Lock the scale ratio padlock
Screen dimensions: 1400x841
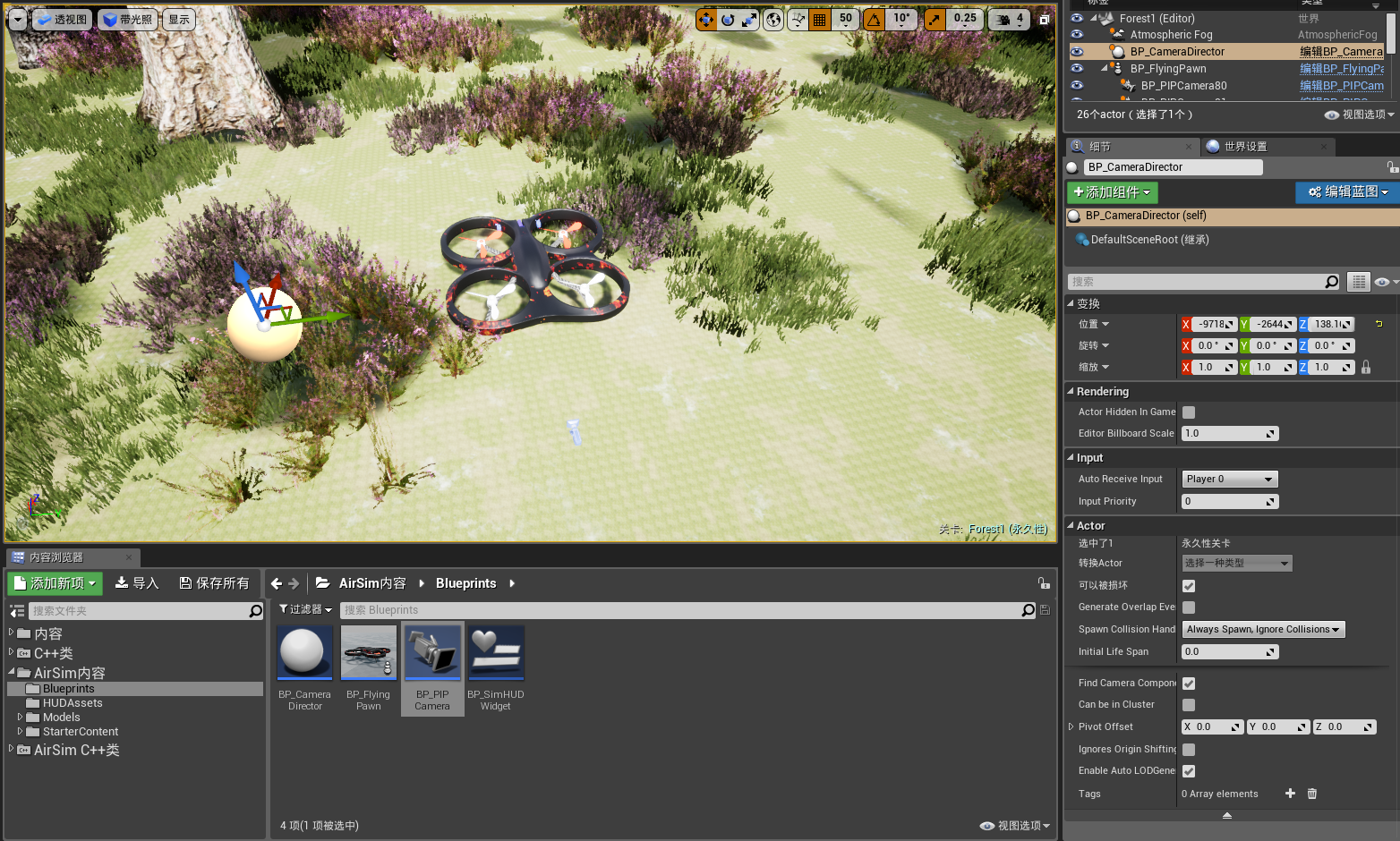click(1366, 367)
